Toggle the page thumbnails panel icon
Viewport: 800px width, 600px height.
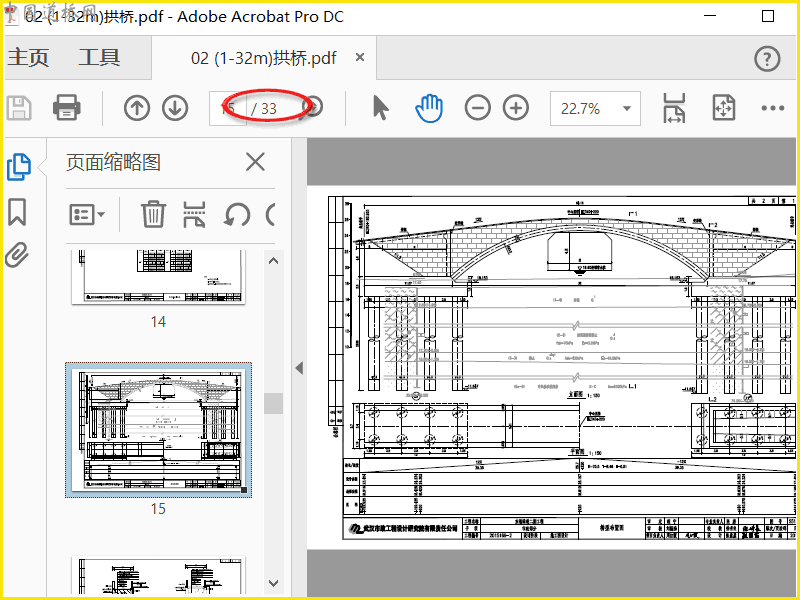[19, 167]
